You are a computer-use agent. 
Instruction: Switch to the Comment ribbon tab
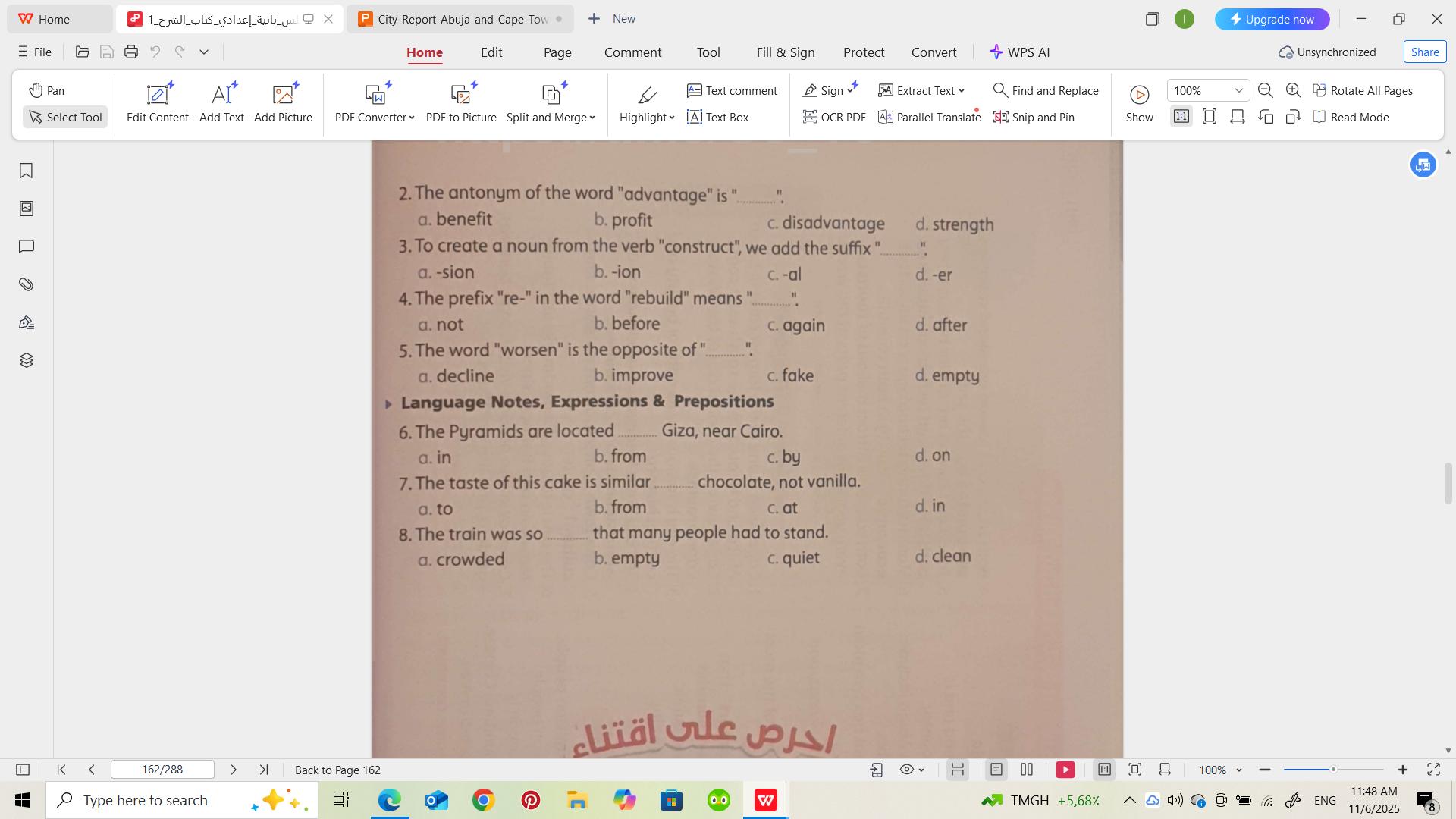pos(632,52)
